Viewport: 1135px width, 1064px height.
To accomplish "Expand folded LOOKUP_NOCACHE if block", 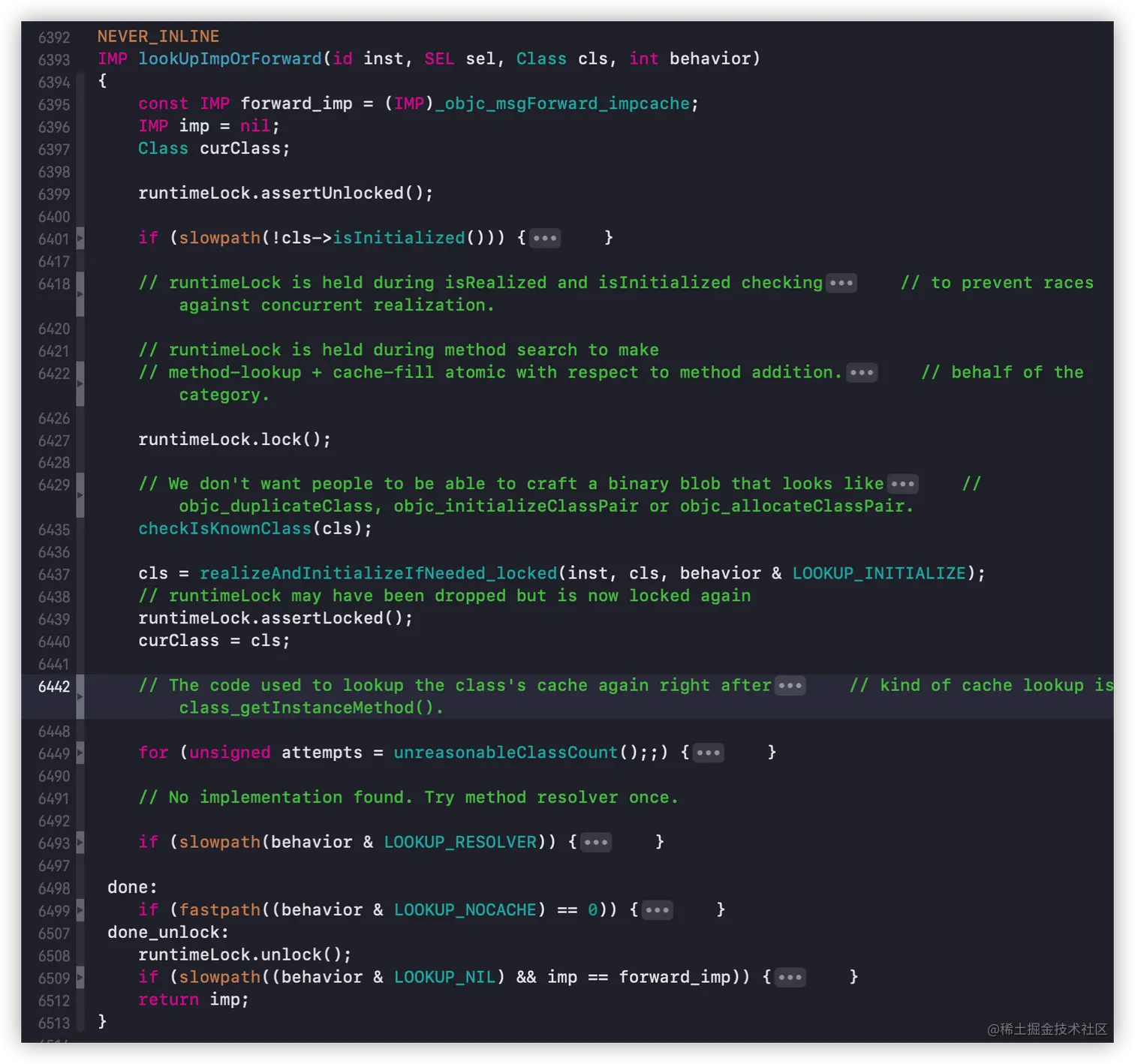I will tap(658, 910).
